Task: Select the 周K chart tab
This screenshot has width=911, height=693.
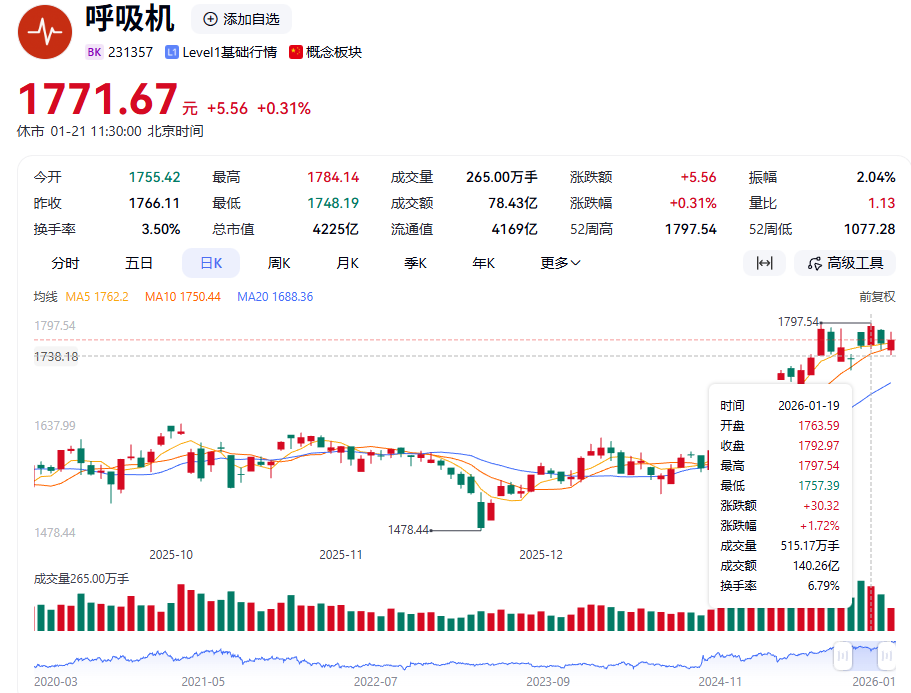Action: [279, 263]
